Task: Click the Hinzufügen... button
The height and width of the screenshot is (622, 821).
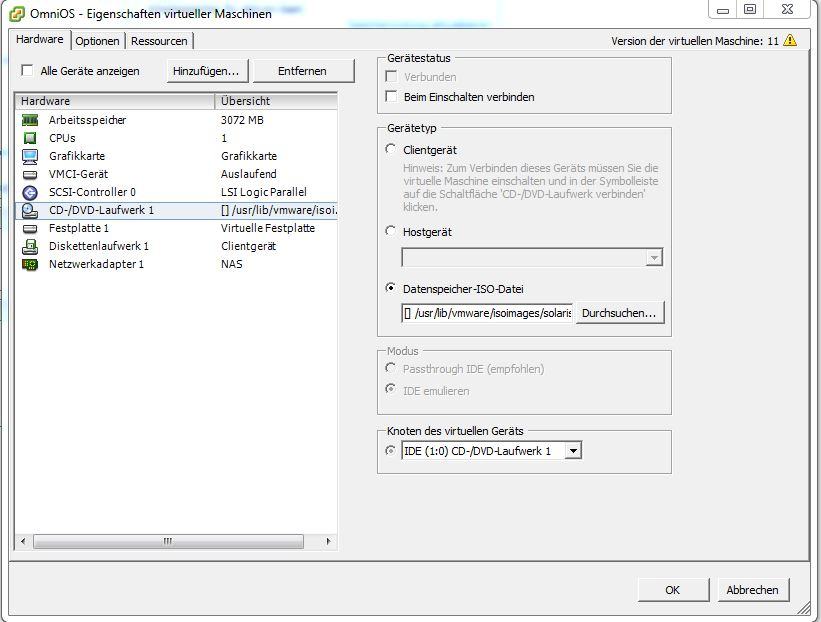Action: pyautogui.click(x=206, y=71)
